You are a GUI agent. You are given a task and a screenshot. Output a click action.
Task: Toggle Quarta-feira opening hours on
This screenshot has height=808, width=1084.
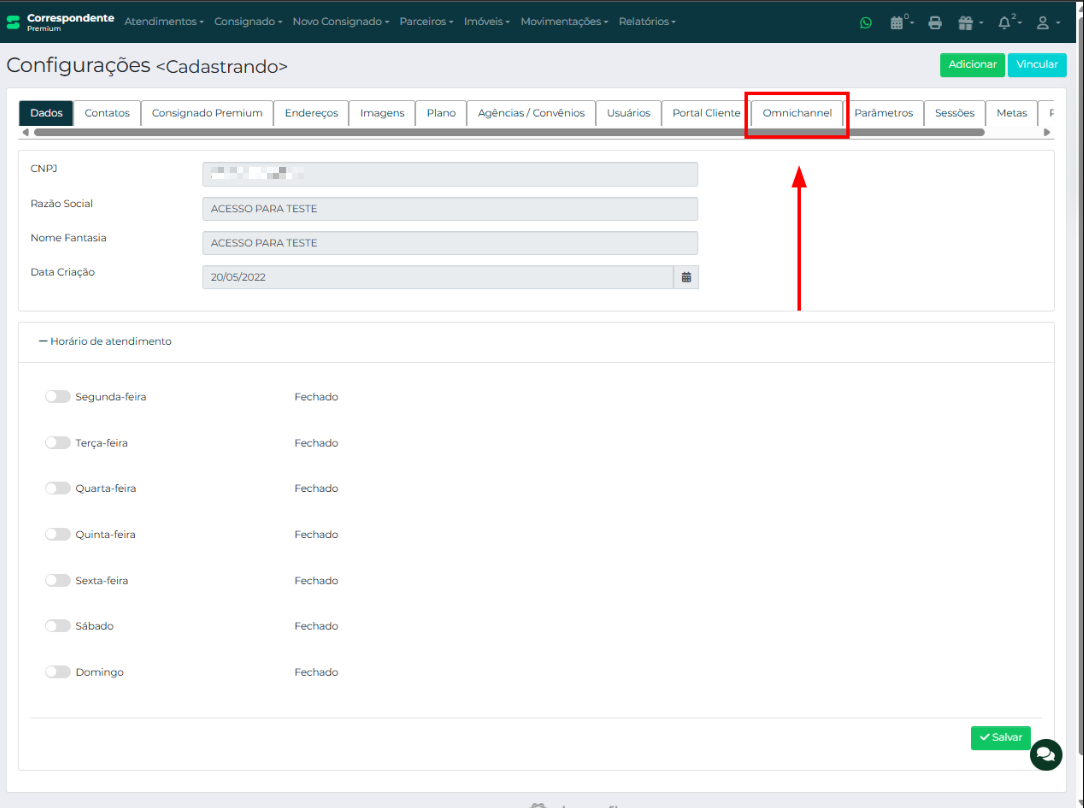tap(57, 489)
